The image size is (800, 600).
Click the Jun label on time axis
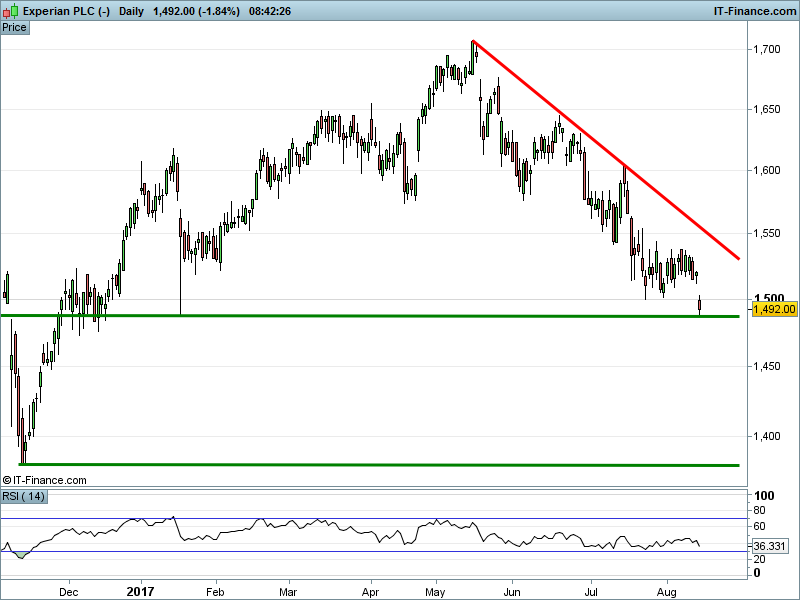(512, 592)
